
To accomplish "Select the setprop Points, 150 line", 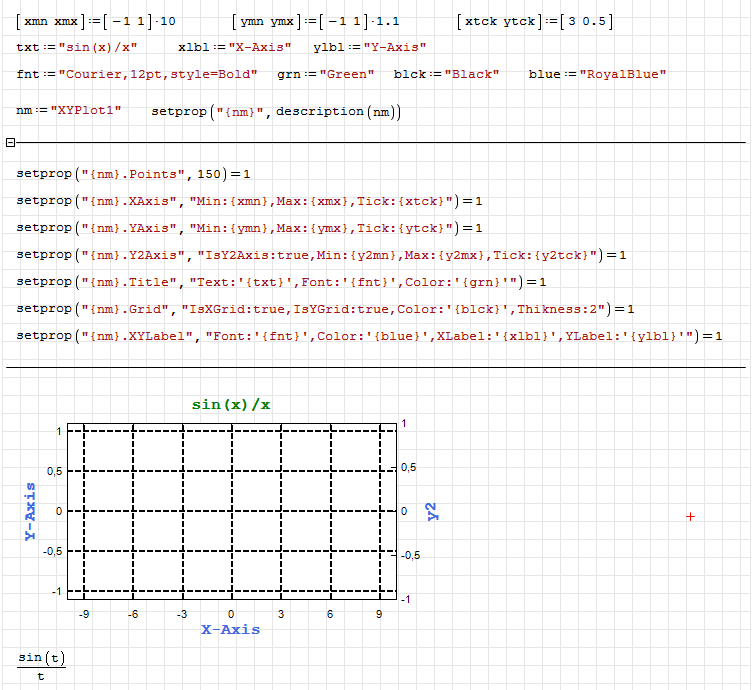I will click(134, 174).
